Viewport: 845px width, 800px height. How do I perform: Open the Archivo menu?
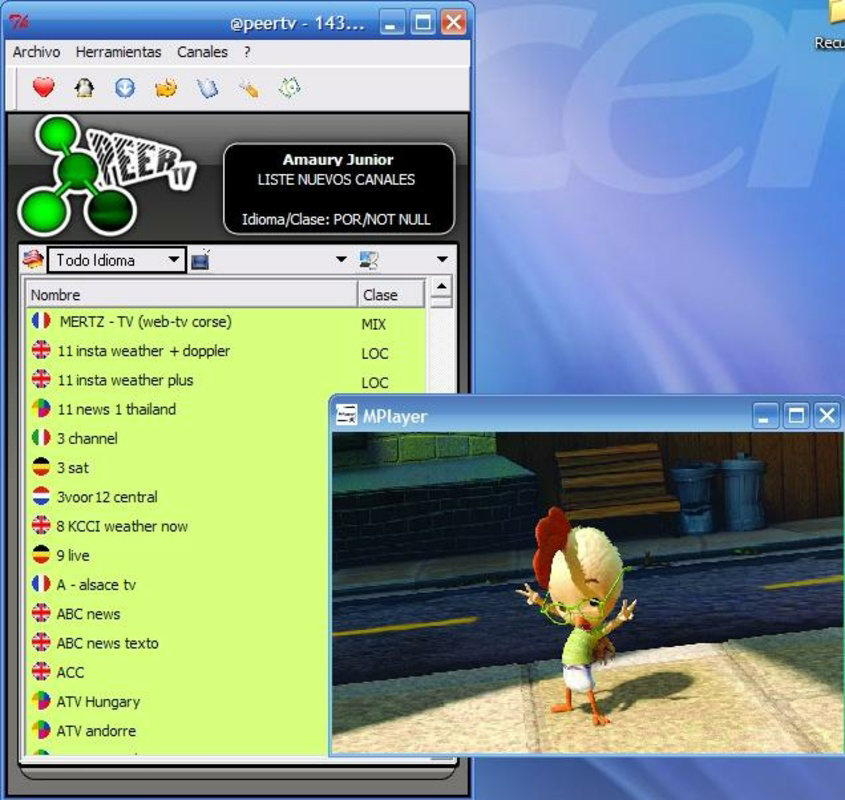(36, 52)
